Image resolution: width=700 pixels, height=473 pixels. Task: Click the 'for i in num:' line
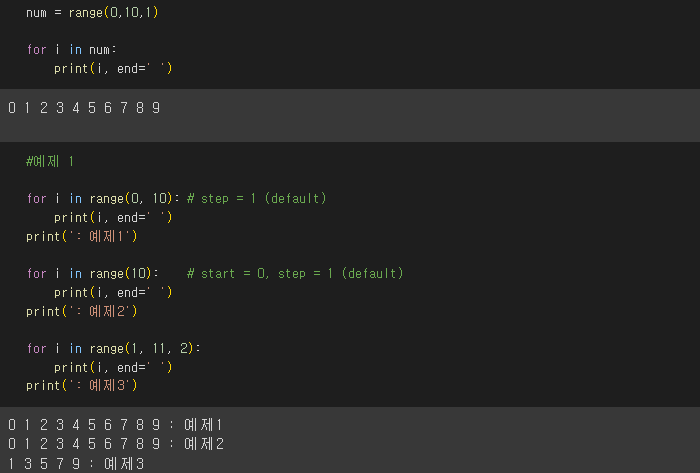pos(71,50)
